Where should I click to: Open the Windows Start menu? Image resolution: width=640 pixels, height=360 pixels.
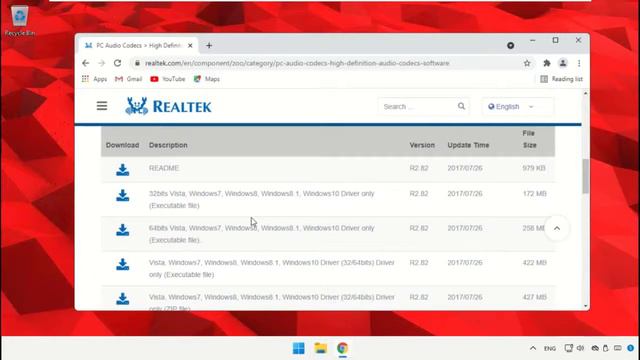(x=298, y=348)
